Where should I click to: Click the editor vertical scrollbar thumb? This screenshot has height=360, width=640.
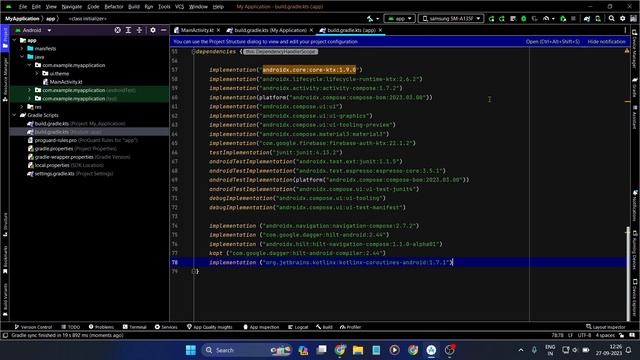[627, 274]
